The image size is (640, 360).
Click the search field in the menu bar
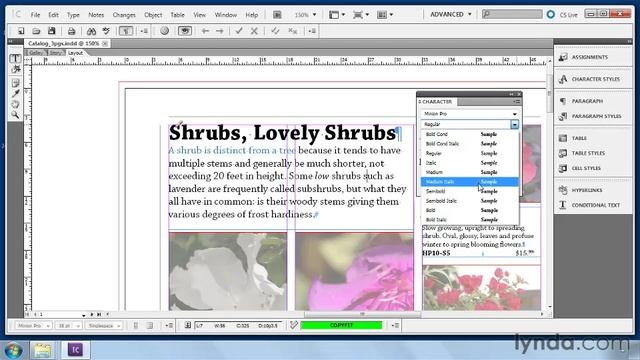tap(512, 14)
